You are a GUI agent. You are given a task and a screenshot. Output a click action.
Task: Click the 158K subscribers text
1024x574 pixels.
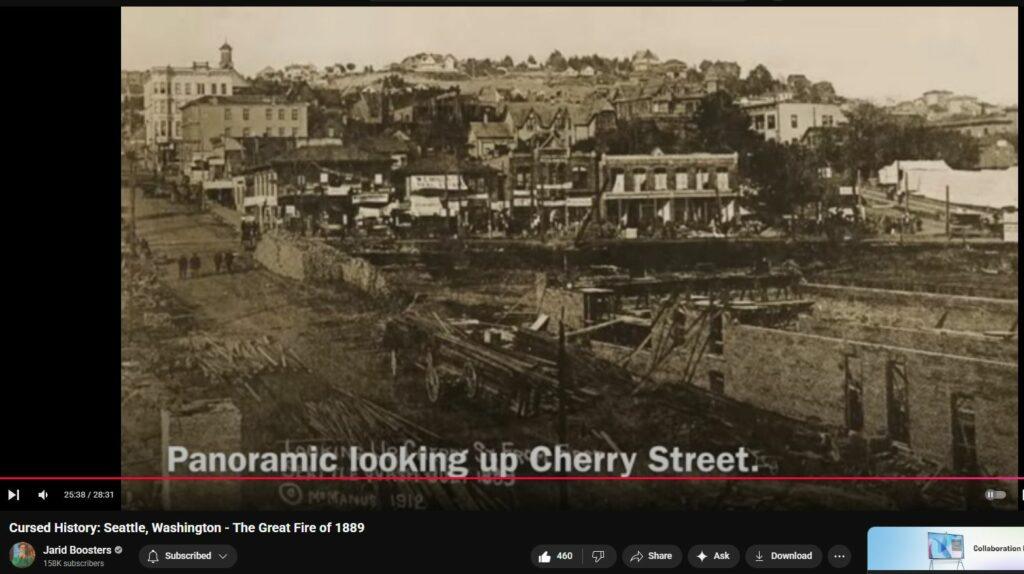pyautogui.click(x=73, y=564)
